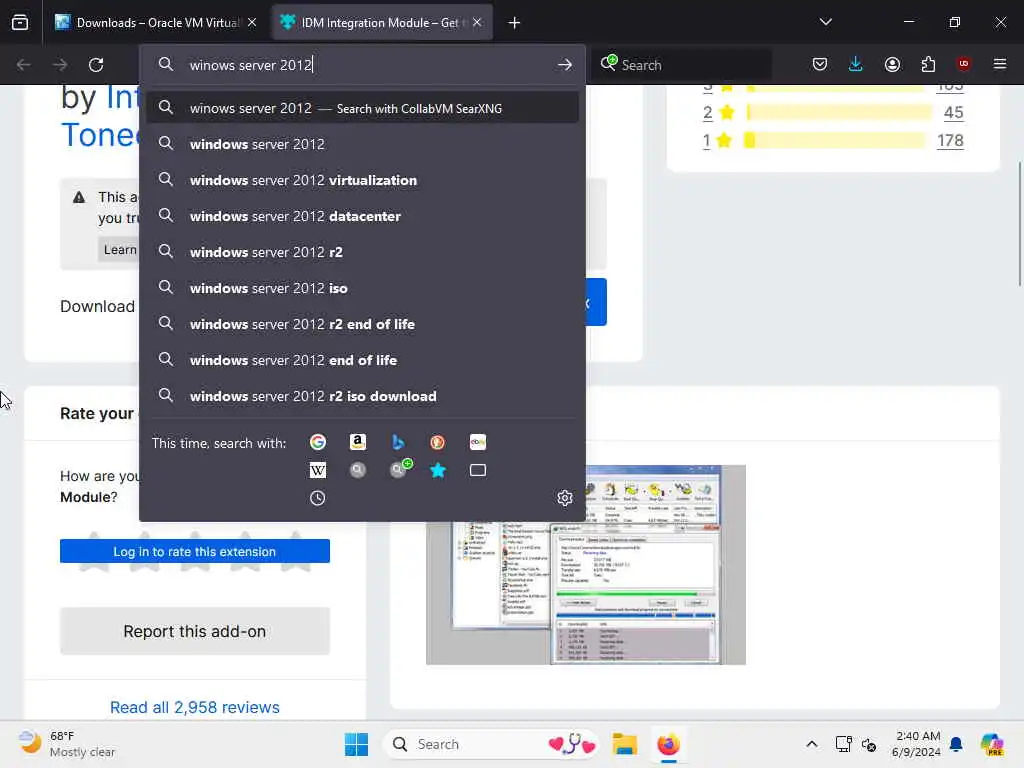This screenshot has width=1024, height=768.
Task: Search this time with Google icon
Action: click(317, 442)
